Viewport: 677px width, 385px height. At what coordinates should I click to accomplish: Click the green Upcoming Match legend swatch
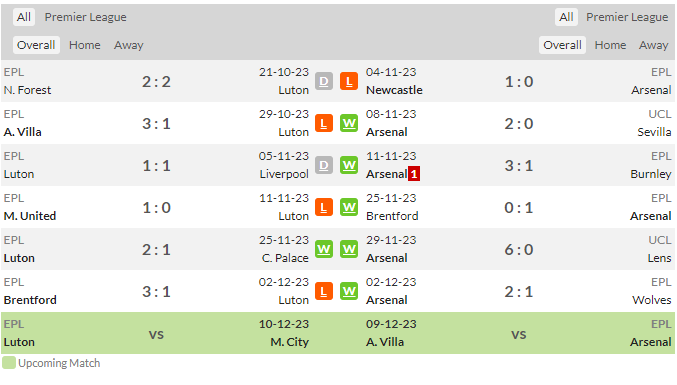[x=9, y=363]
